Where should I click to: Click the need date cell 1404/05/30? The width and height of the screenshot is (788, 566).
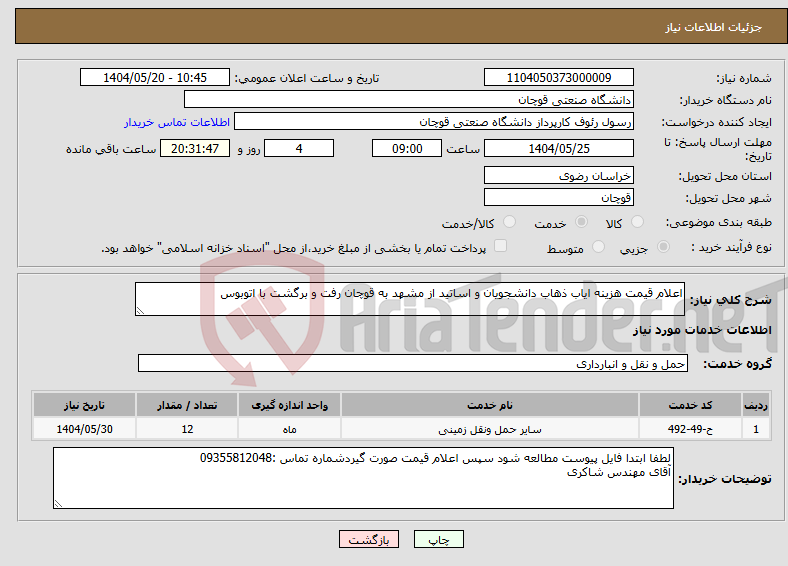point(84,429)
